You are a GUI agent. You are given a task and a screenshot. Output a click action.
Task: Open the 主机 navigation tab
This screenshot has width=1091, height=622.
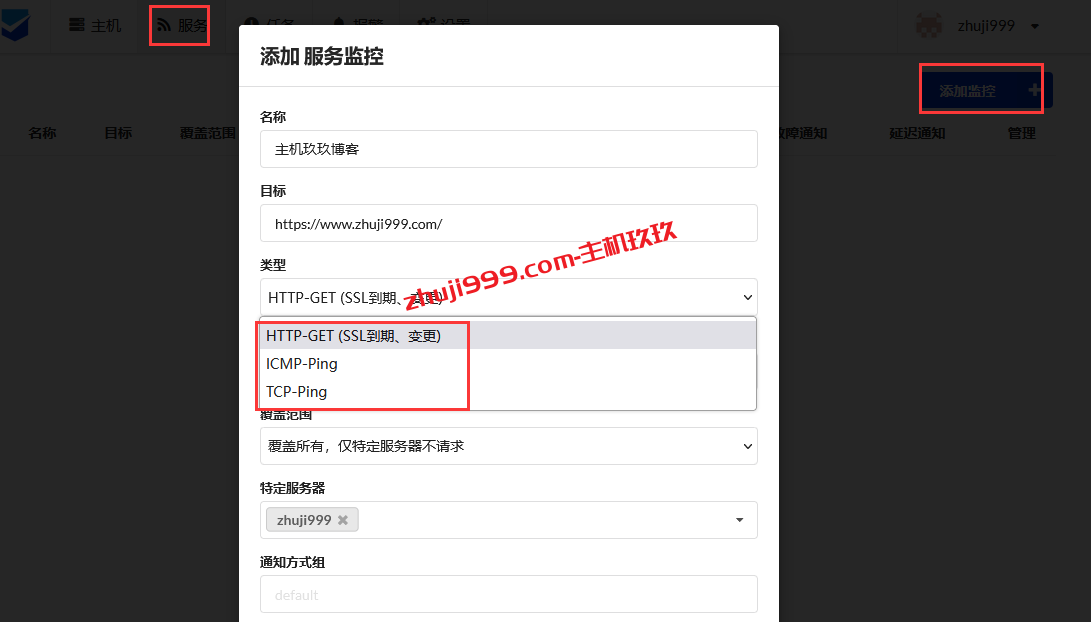(95, 26)
